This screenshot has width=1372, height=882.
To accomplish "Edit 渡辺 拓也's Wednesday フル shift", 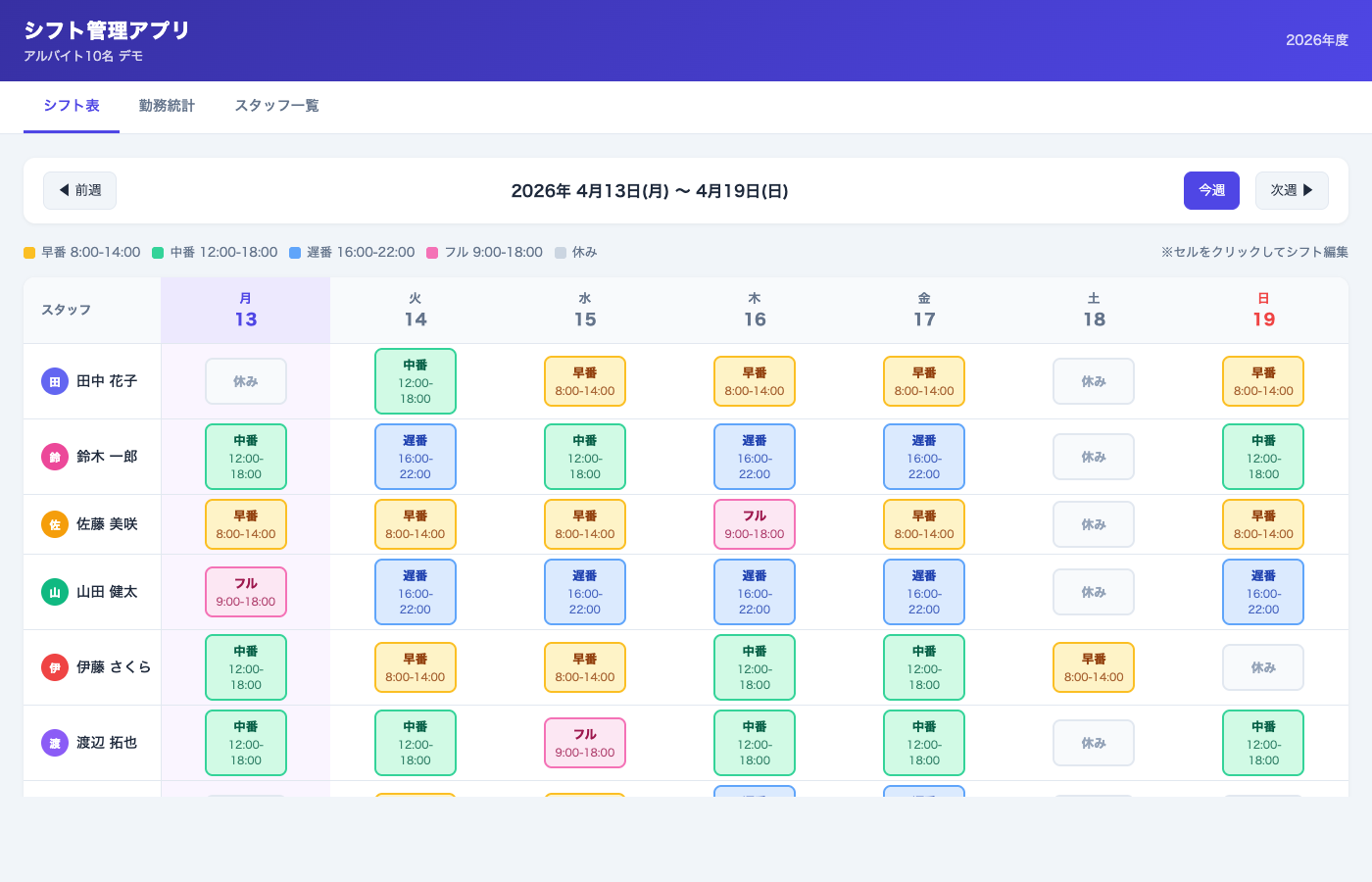I will tap(585, 743).
